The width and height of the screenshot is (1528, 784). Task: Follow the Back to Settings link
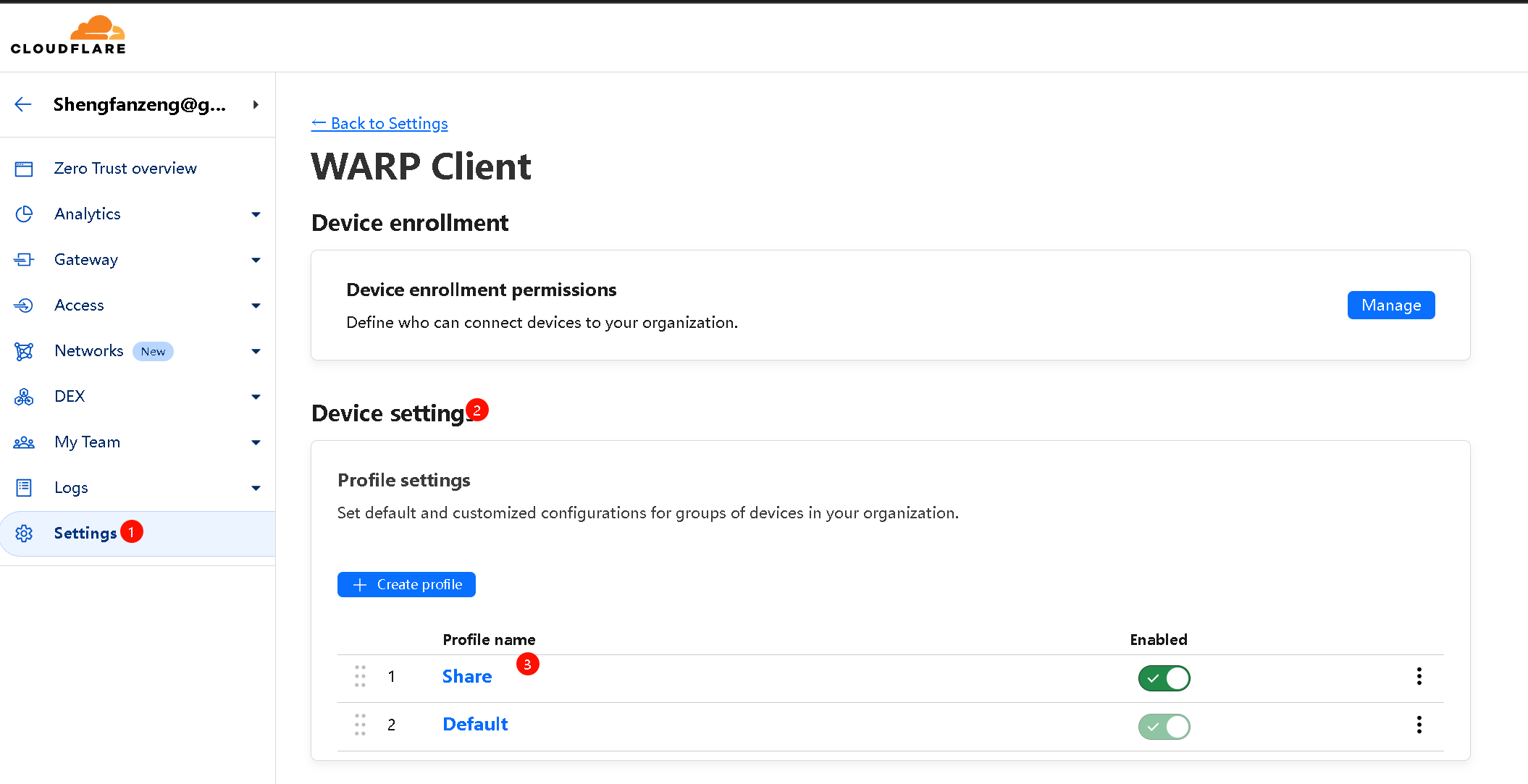tap(379, 124)
